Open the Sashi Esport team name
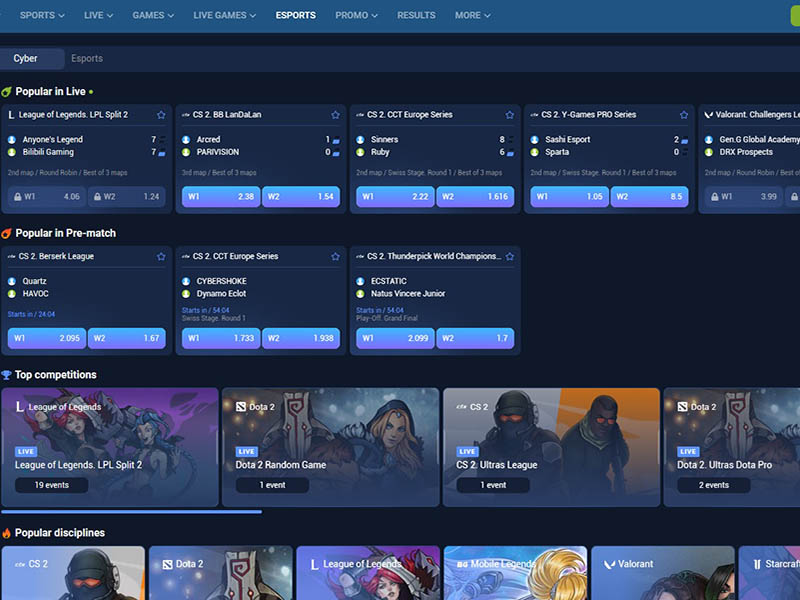800x600 pixels. pos(567,139)
